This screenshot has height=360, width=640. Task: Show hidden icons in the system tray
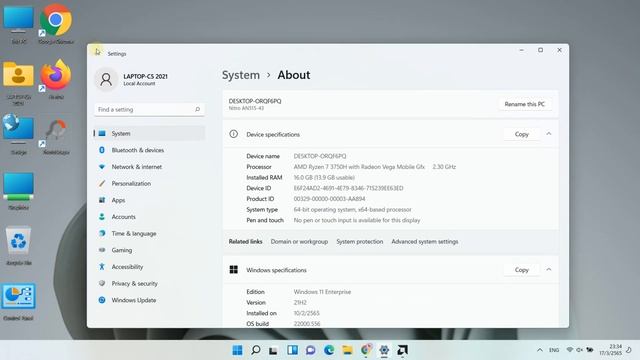pyautogui.click(x=540, y=350)
